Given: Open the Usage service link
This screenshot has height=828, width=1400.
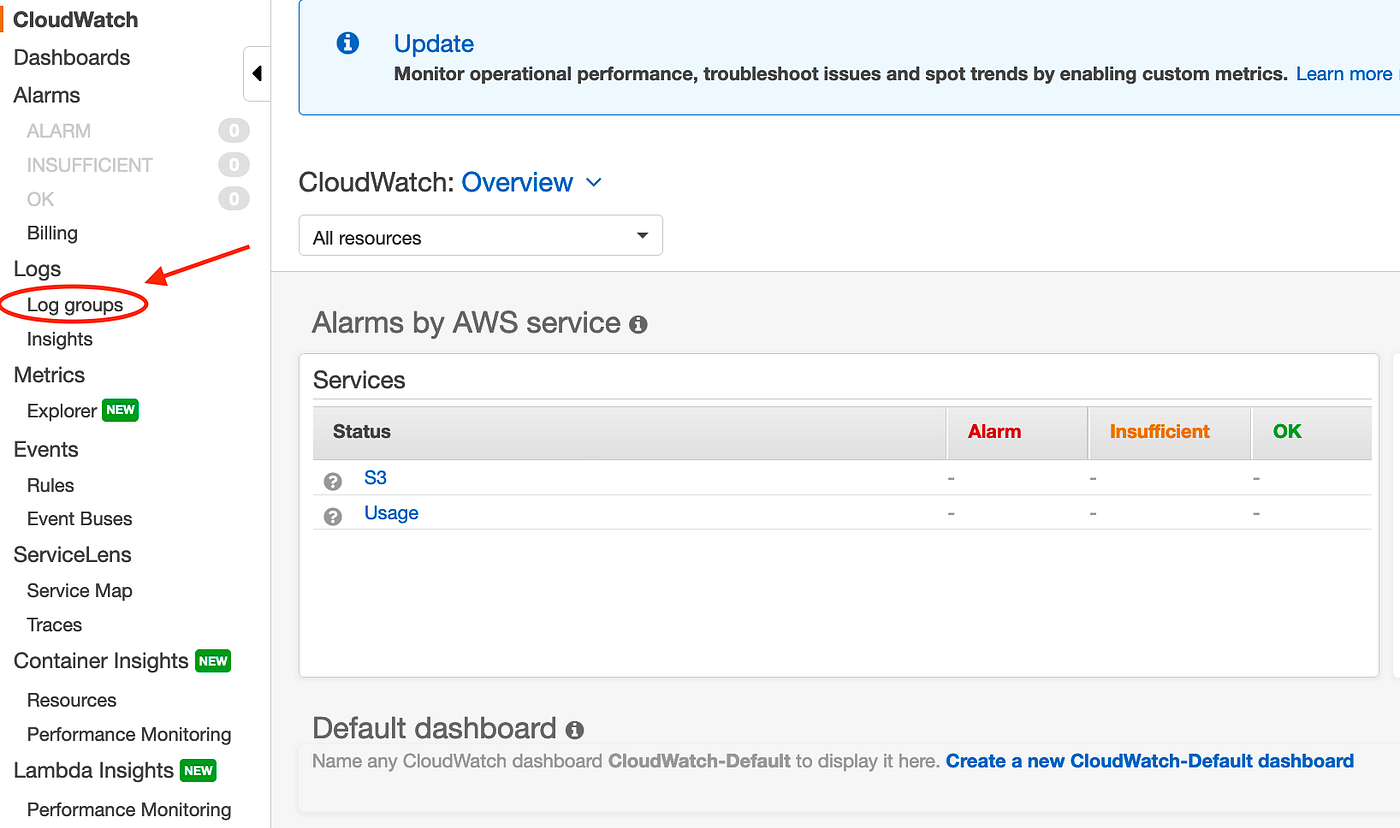Looking at the screenshot, I should (391, 513).
